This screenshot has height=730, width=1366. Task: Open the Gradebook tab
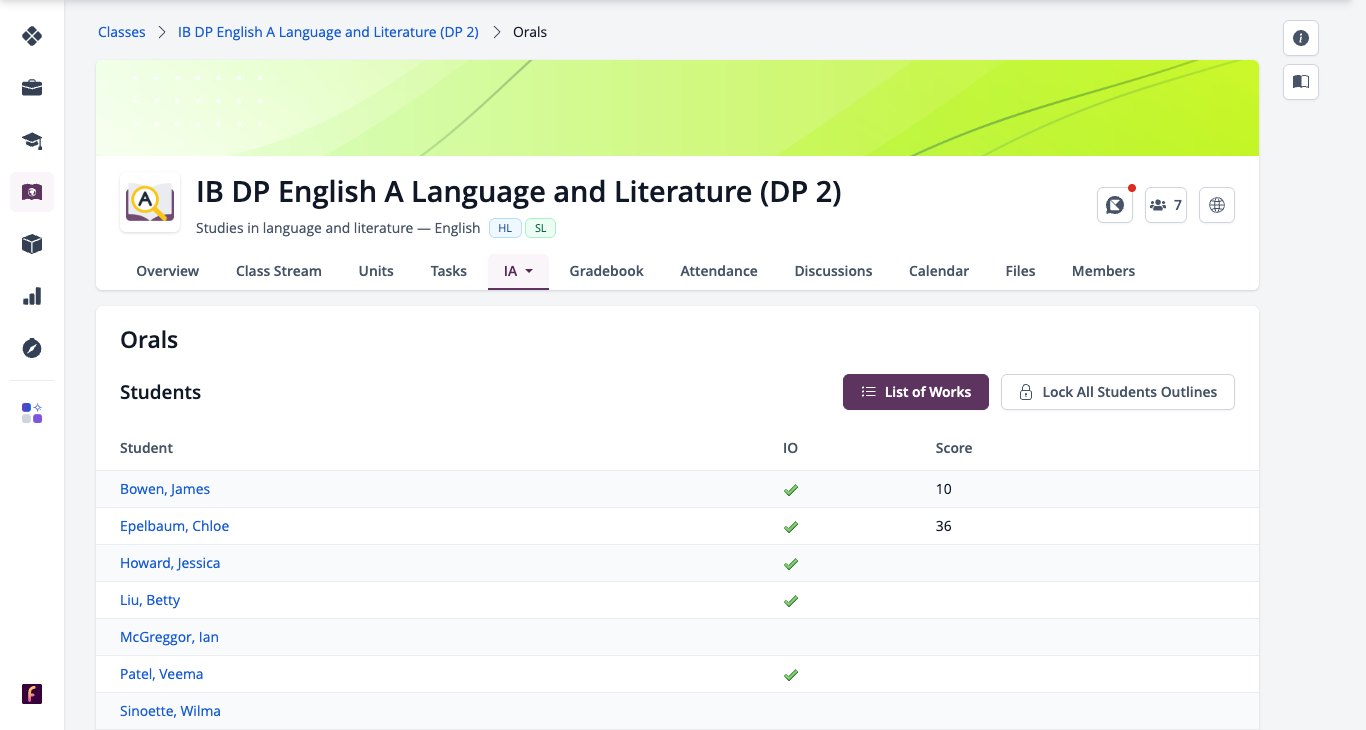click(x=606, y=271)
